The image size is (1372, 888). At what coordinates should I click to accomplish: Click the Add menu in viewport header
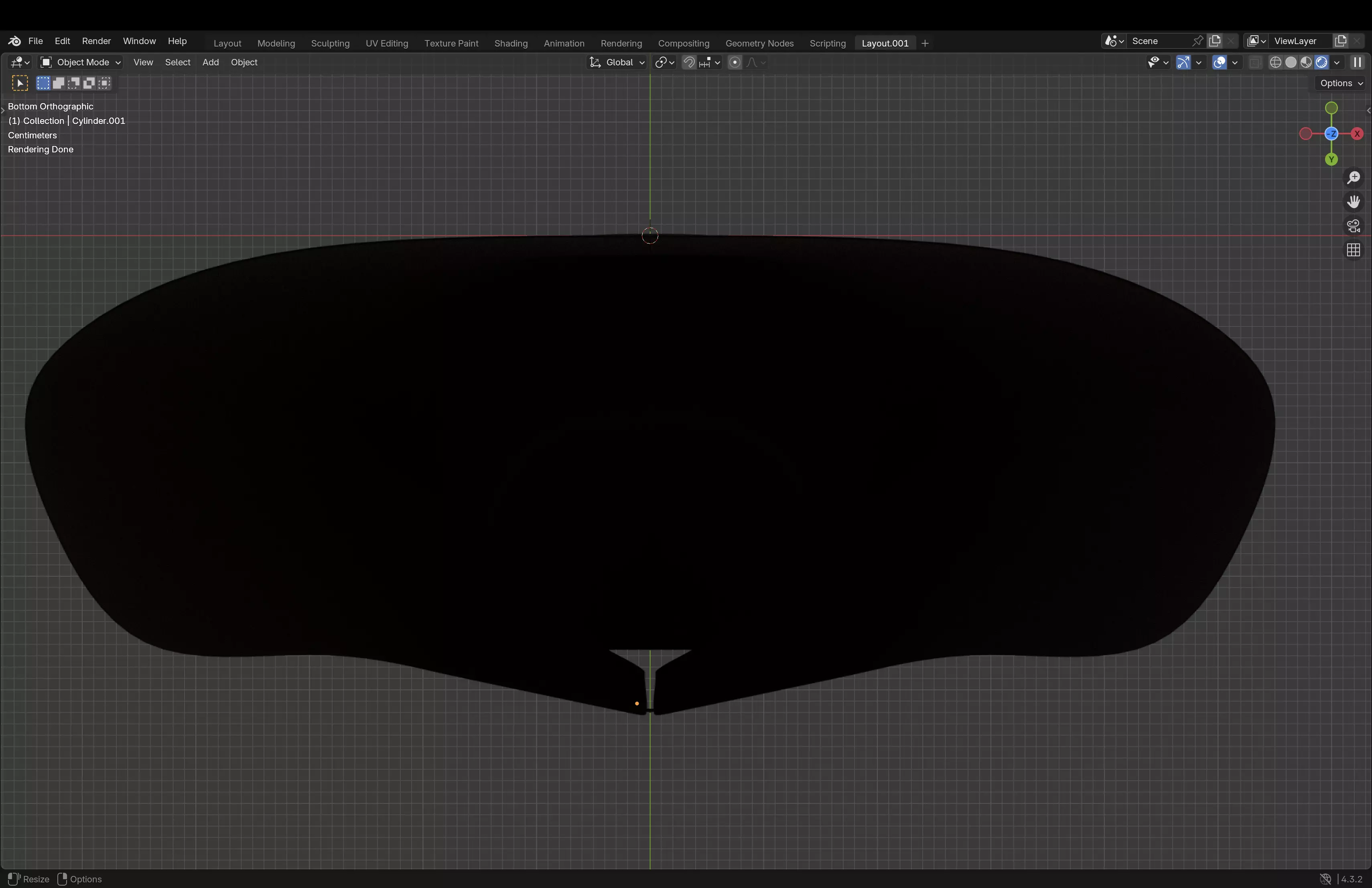210,62
